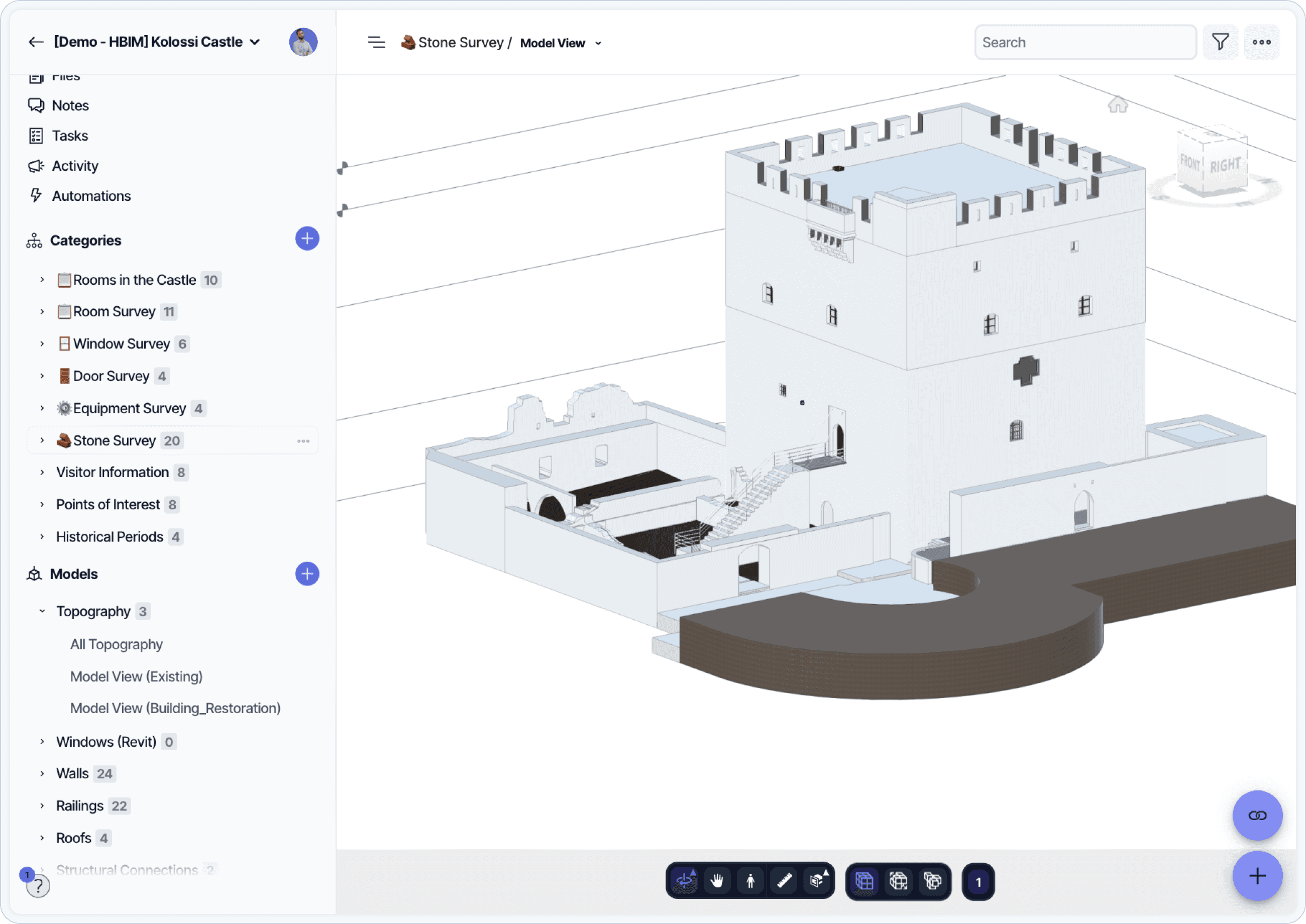1306x924 pixels.
Task: Select the Orbit navigation tool
Action: tap(685, 881)
